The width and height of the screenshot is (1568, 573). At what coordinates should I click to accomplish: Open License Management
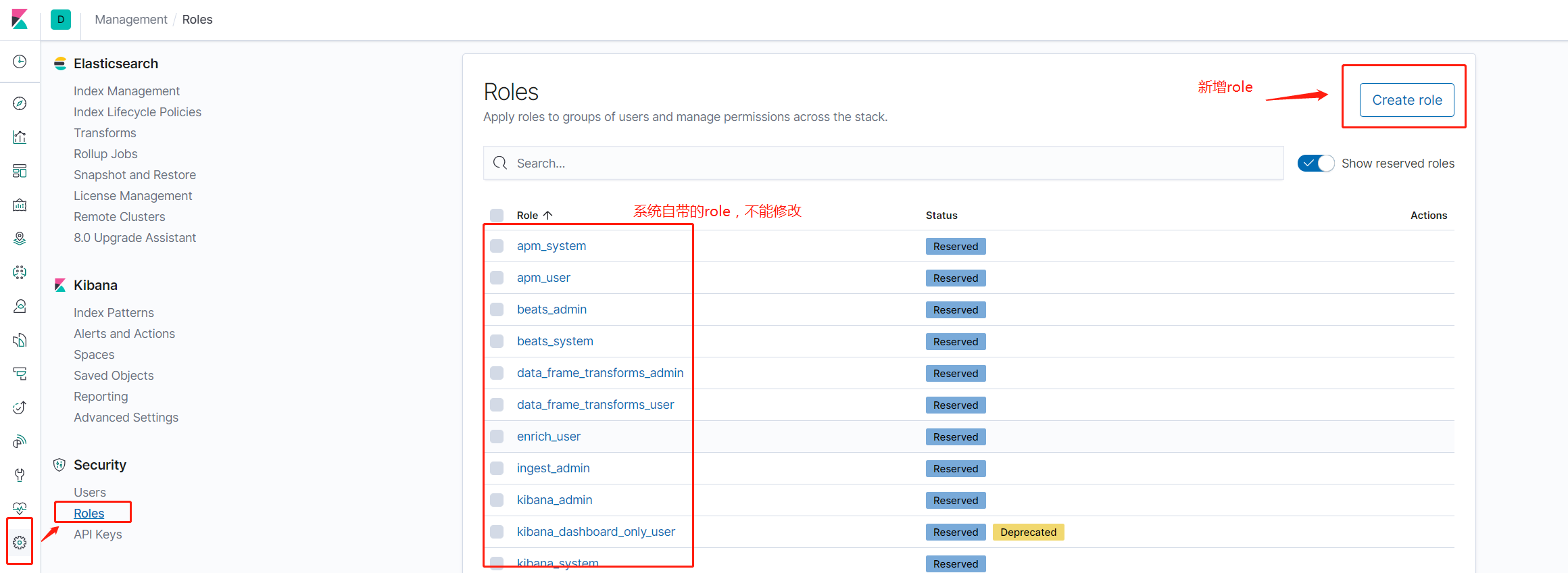(x=132, y=195)
